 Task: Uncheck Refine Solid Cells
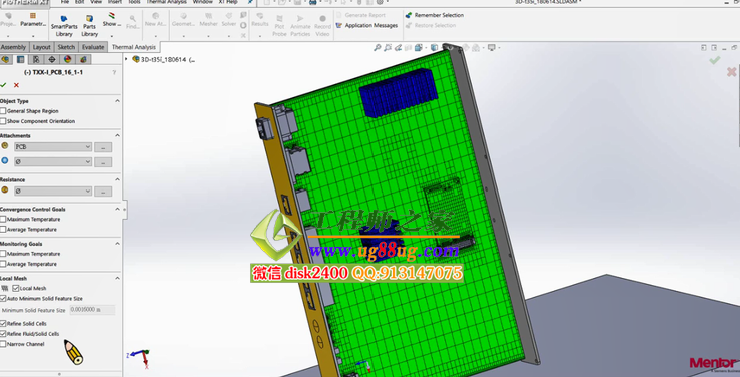[x=3, y=324]
